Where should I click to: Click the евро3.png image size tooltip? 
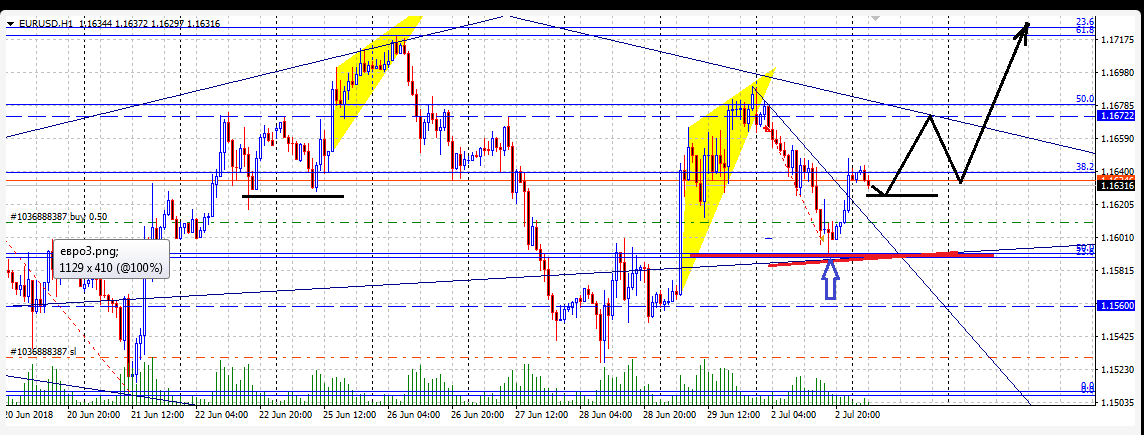pyautogui.click(x=111, y=260)
